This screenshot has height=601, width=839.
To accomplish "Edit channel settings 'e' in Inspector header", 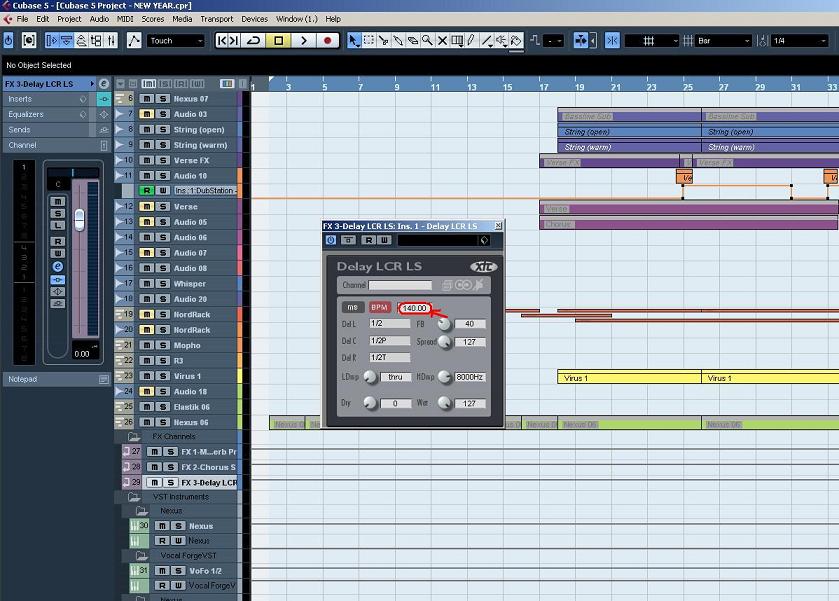I will (x=104, y=84).
